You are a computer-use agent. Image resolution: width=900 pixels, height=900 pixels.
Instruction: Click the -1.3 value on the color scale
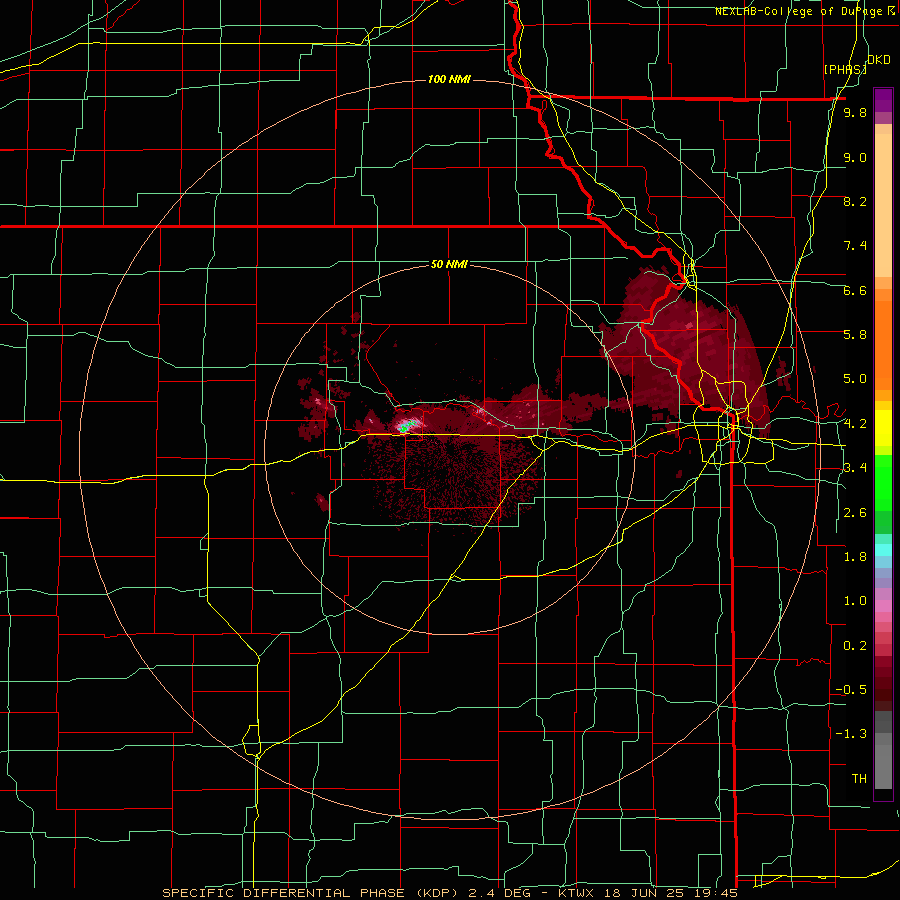point(851,734)
